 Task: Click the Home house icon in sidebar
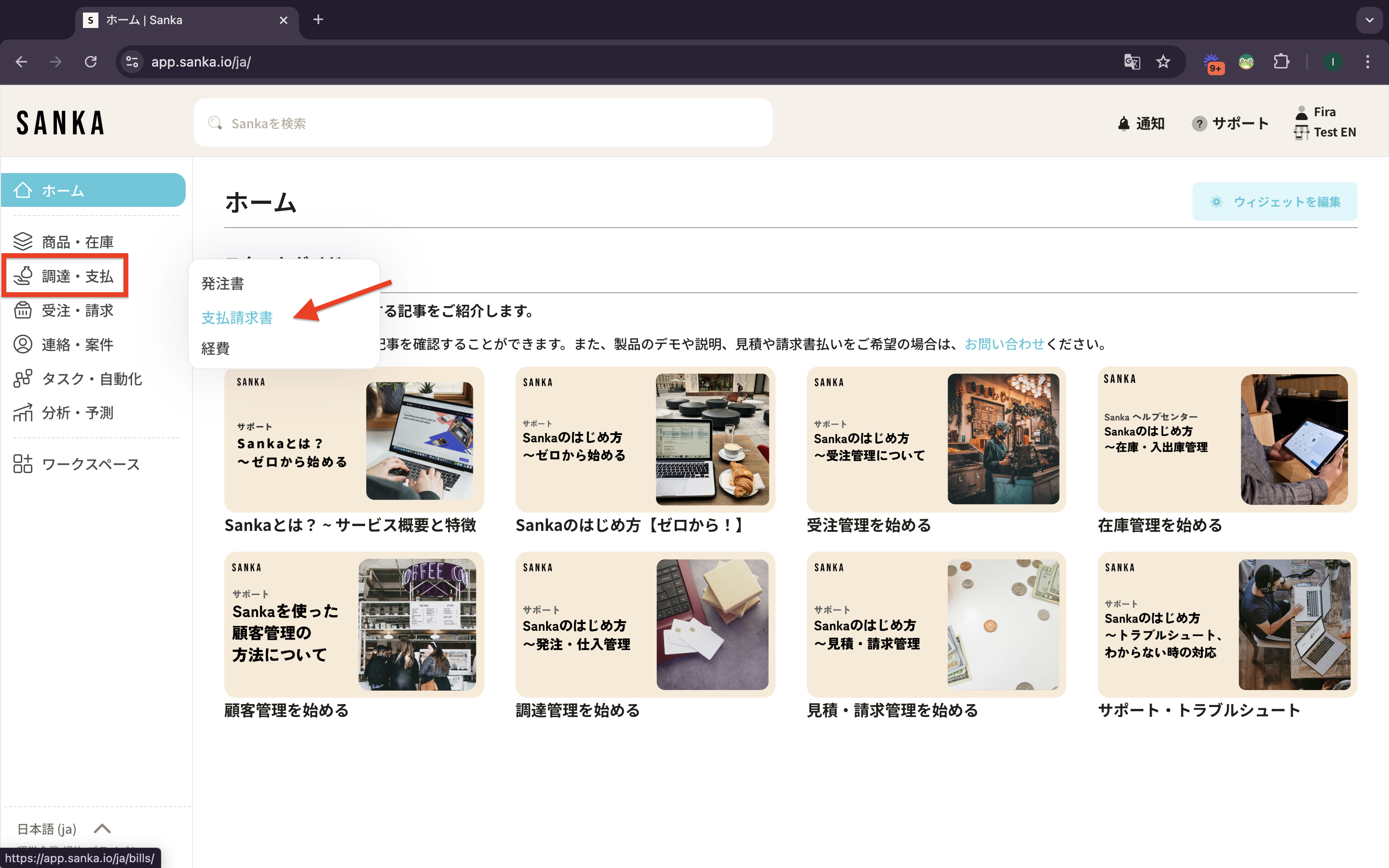pyautogui.click(x=23, y=190)
